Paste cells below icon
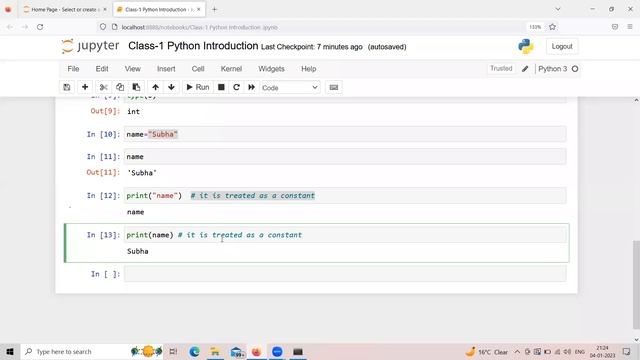The height and width of the screenshot is (360, 640). click(136, 87)
